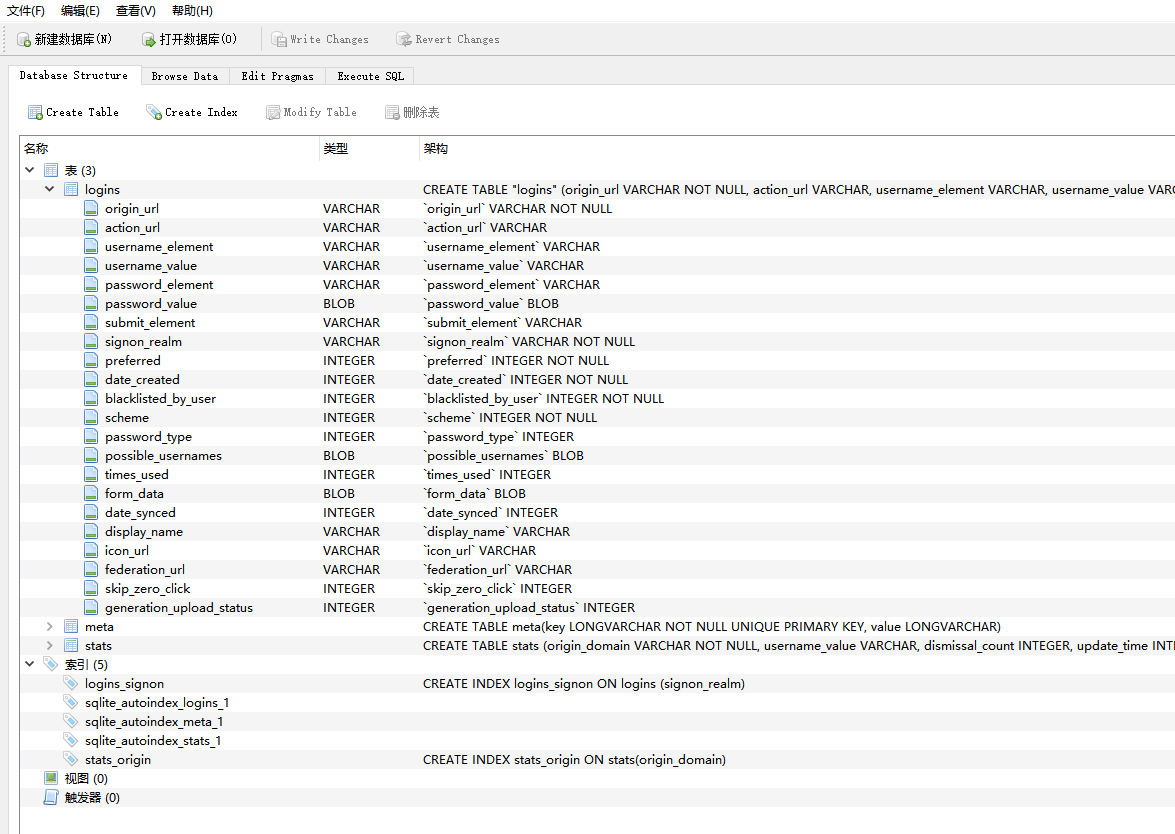Click the 视图 (0) views icon
The image size is (1175, 834).
click(51, 778)
